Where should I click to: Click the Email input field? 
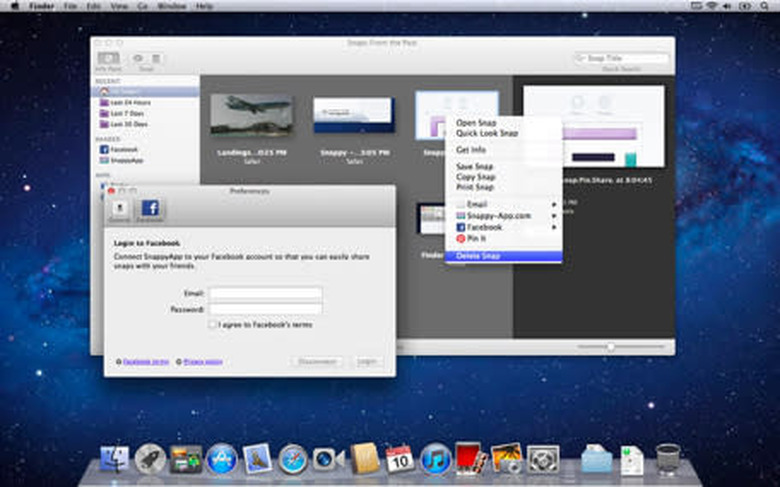[266, 293]
